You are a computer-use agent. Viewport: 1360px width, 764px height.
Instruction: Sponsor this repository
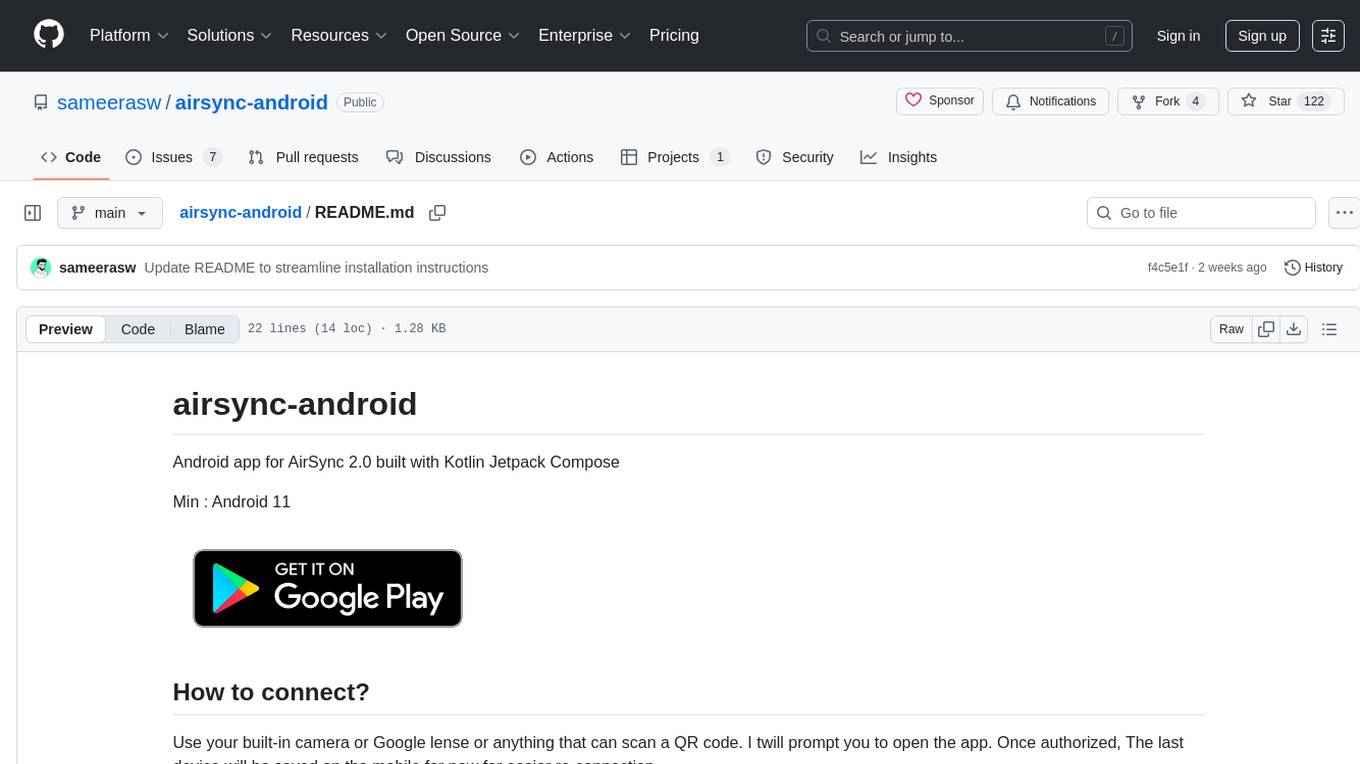[940, 101]
